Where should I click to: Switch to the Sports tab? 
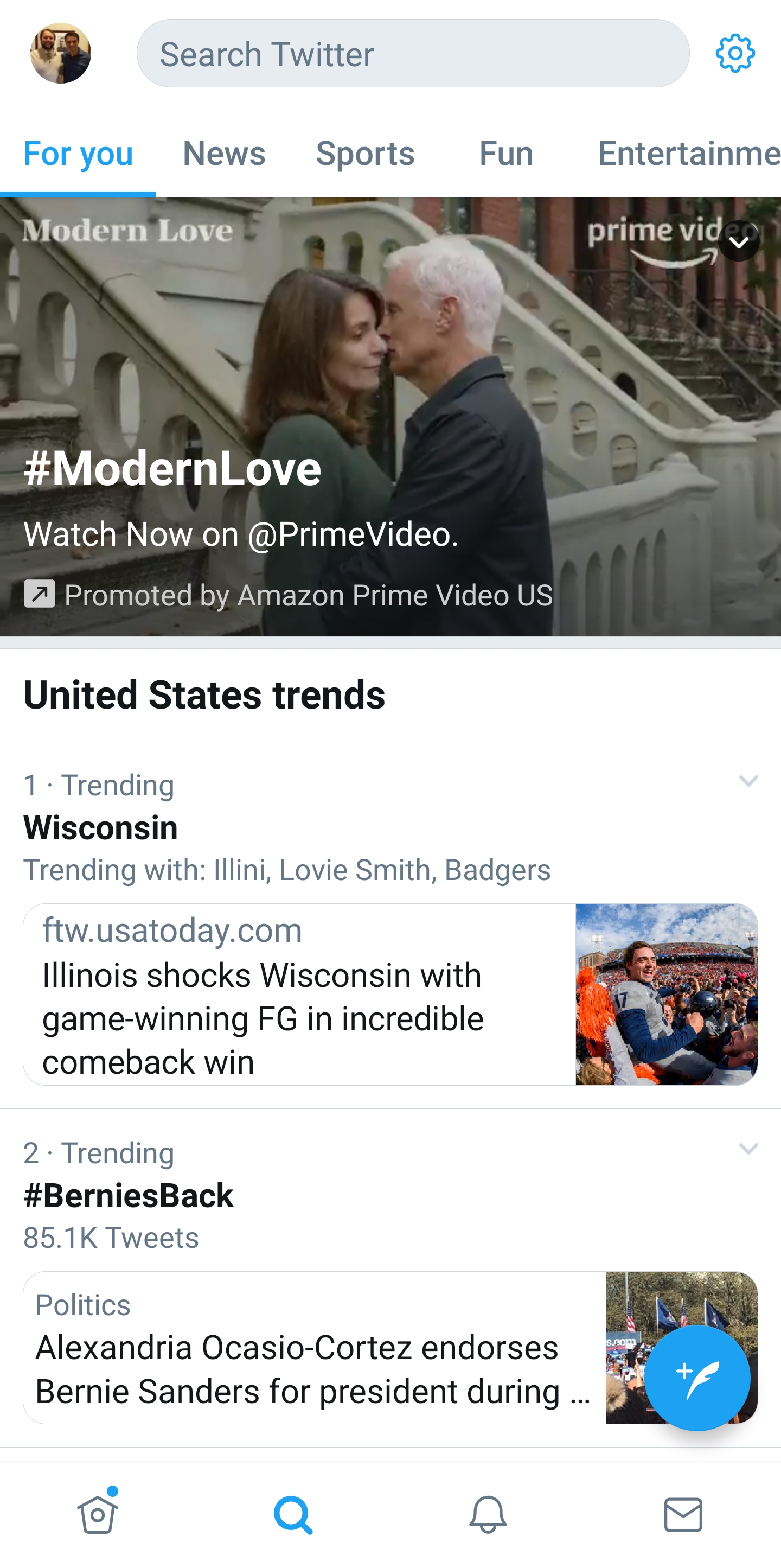[365, 154]
